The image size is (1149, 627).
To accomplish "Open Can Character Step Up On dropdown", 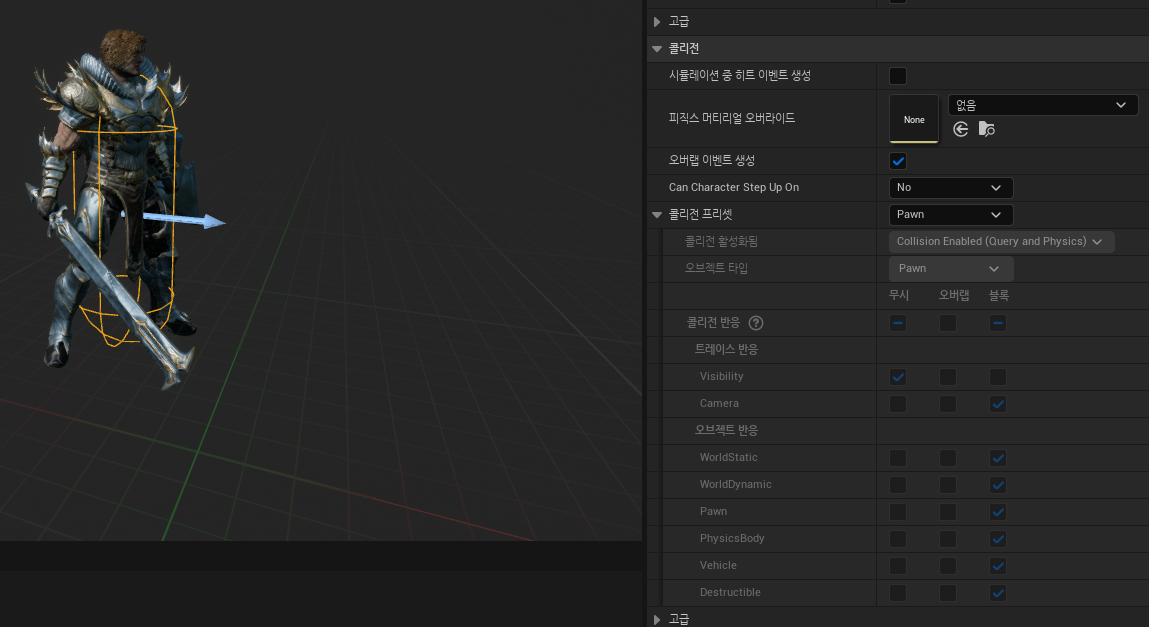I will (x=950, y=188).
